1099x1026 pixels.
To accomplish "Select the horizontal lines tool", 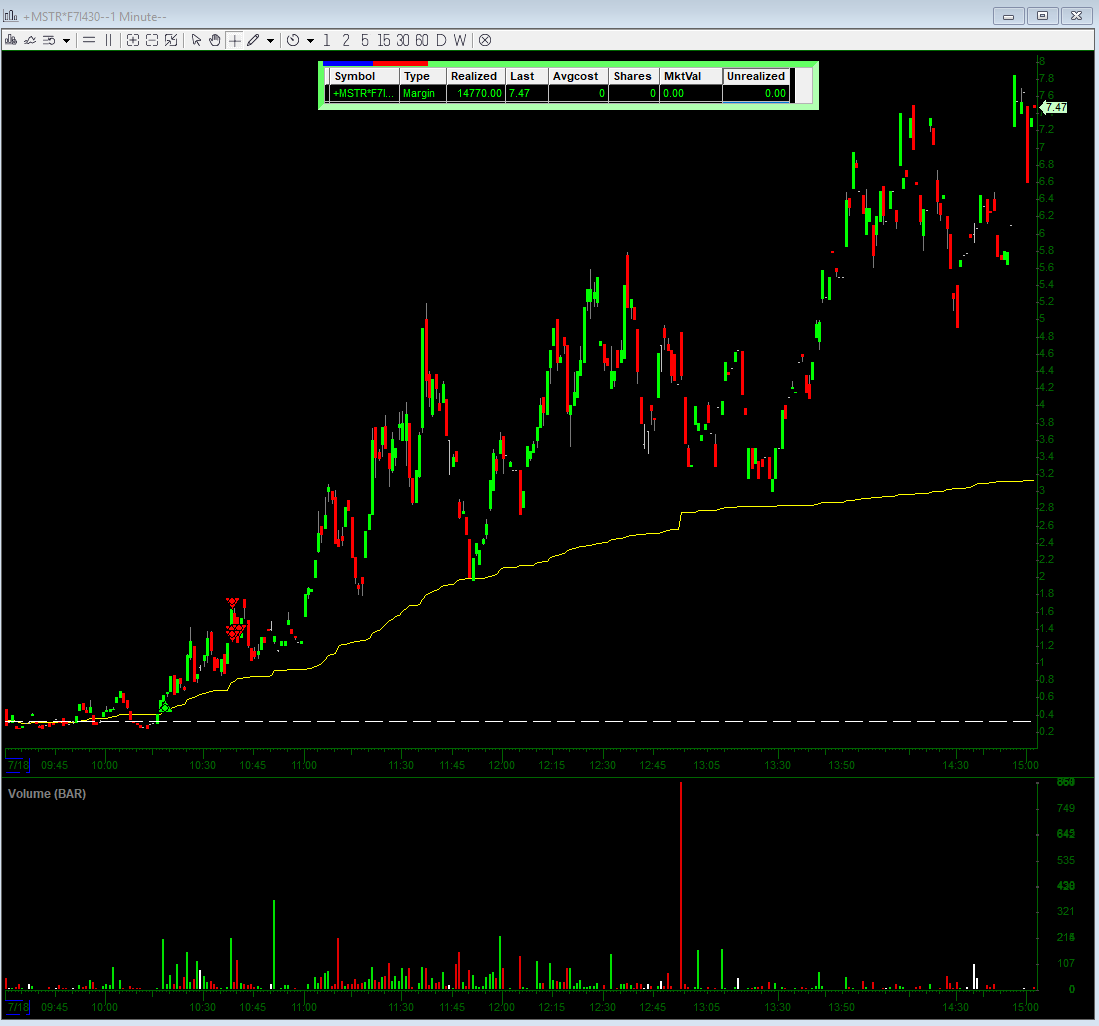I will pos(89,41).
